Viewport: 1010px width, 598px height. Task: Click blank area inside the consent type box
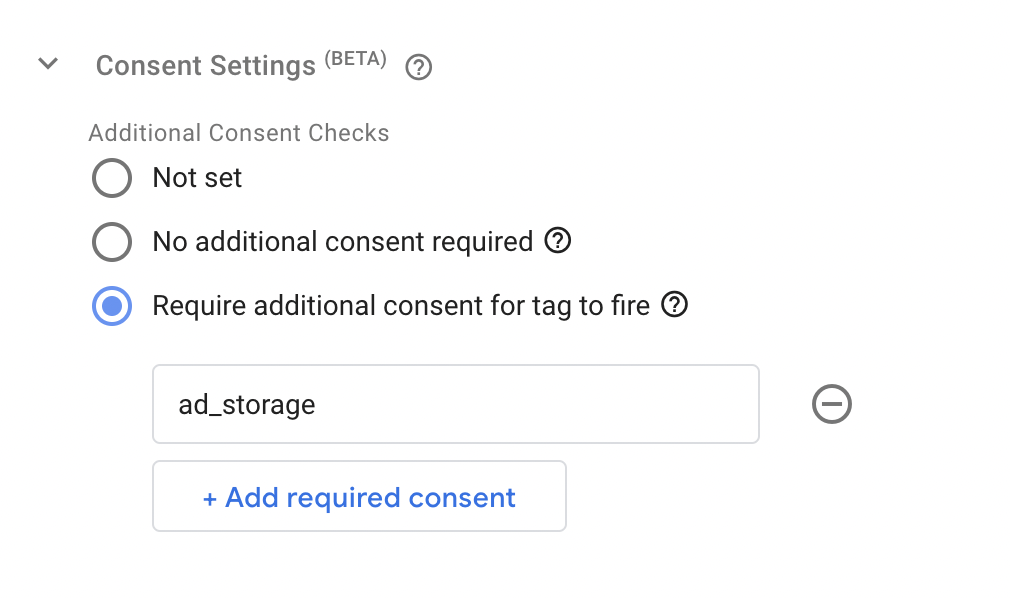coord(535,404)
